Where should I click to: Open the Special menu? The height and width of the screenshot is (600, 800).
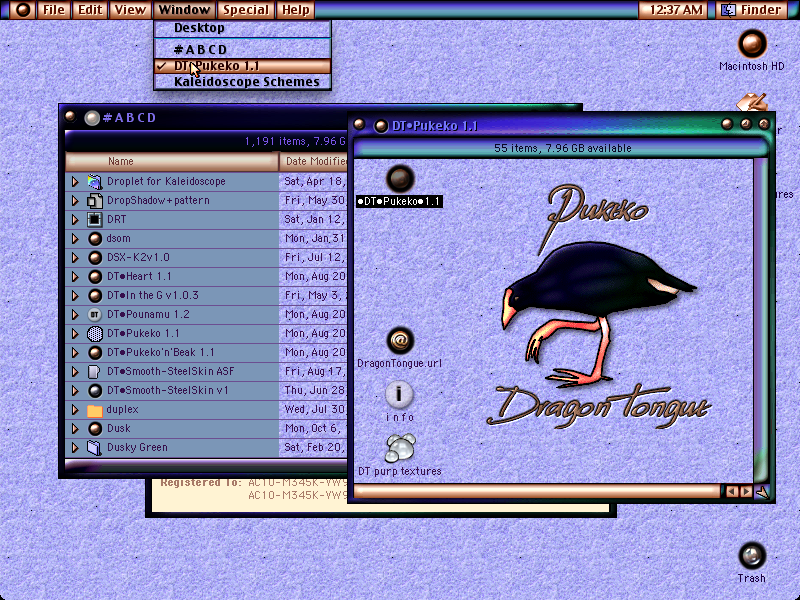click(x=246, y=10)
